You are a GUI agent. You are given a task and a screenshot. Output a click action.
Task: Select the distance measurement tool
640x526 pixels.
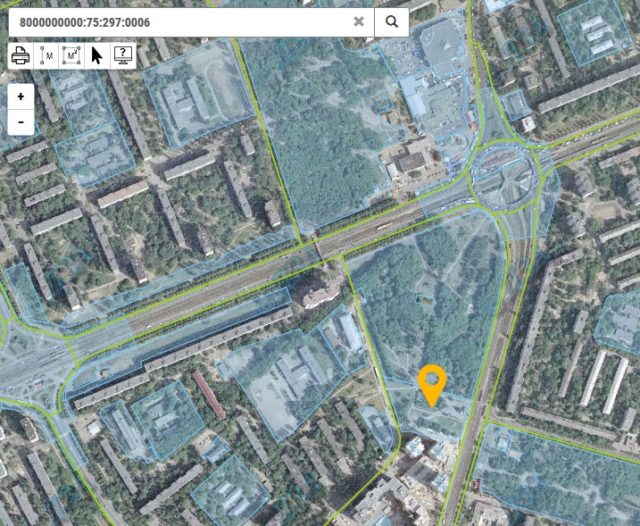[46, 56]
